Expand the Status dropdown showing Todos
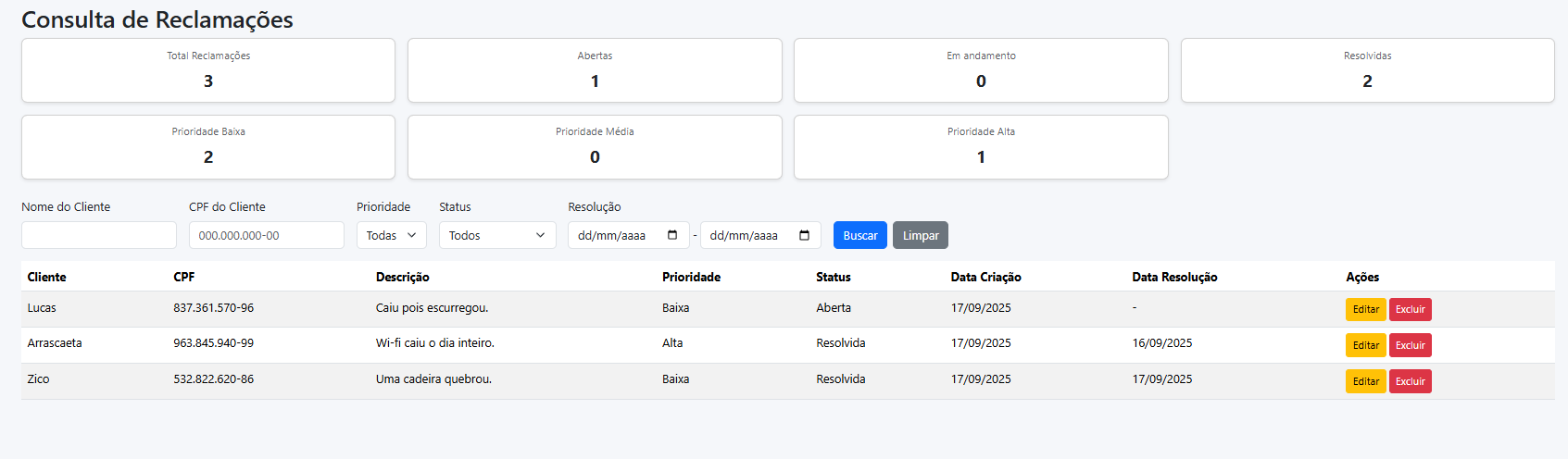The height and width of the screenshot is (459, 1568). (497, 235)
